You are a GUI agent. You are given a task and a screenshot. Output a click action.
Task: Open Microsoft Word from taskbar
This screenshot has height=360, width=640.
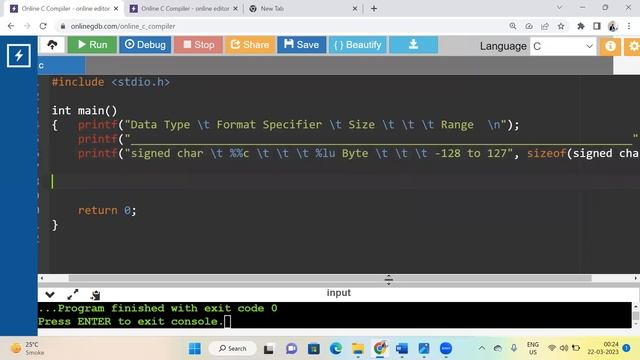point(402,349)
